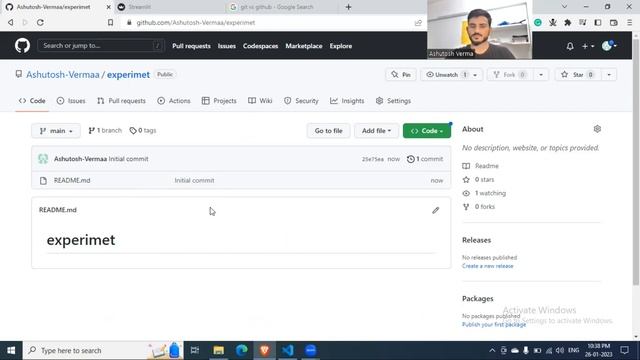Open the Add file dropdown

376,131
